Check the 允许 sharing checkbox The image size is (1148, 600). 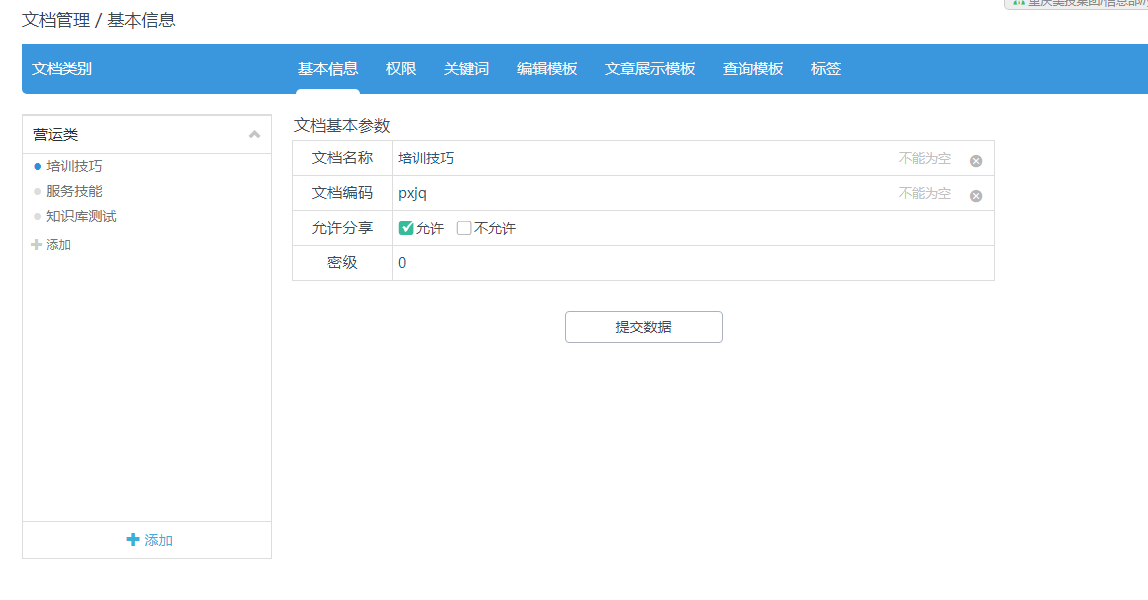pyautogui.click(x=406, y=228)
